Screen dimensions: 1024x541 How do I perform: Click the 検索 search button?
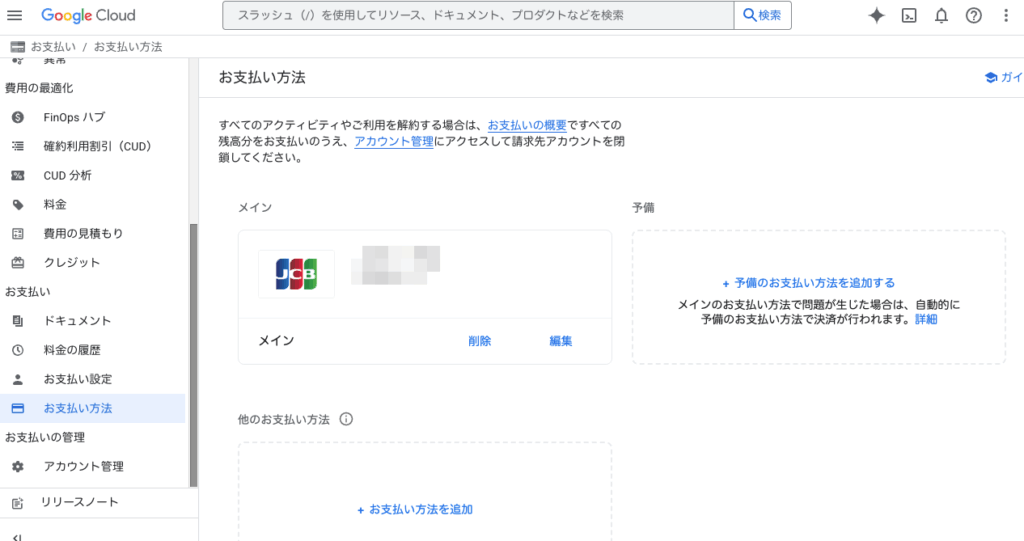(x=763, y=16)
